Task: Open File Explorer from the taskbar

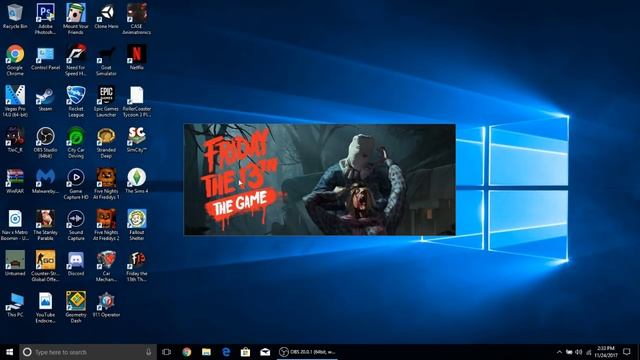Action: [206, 352]
